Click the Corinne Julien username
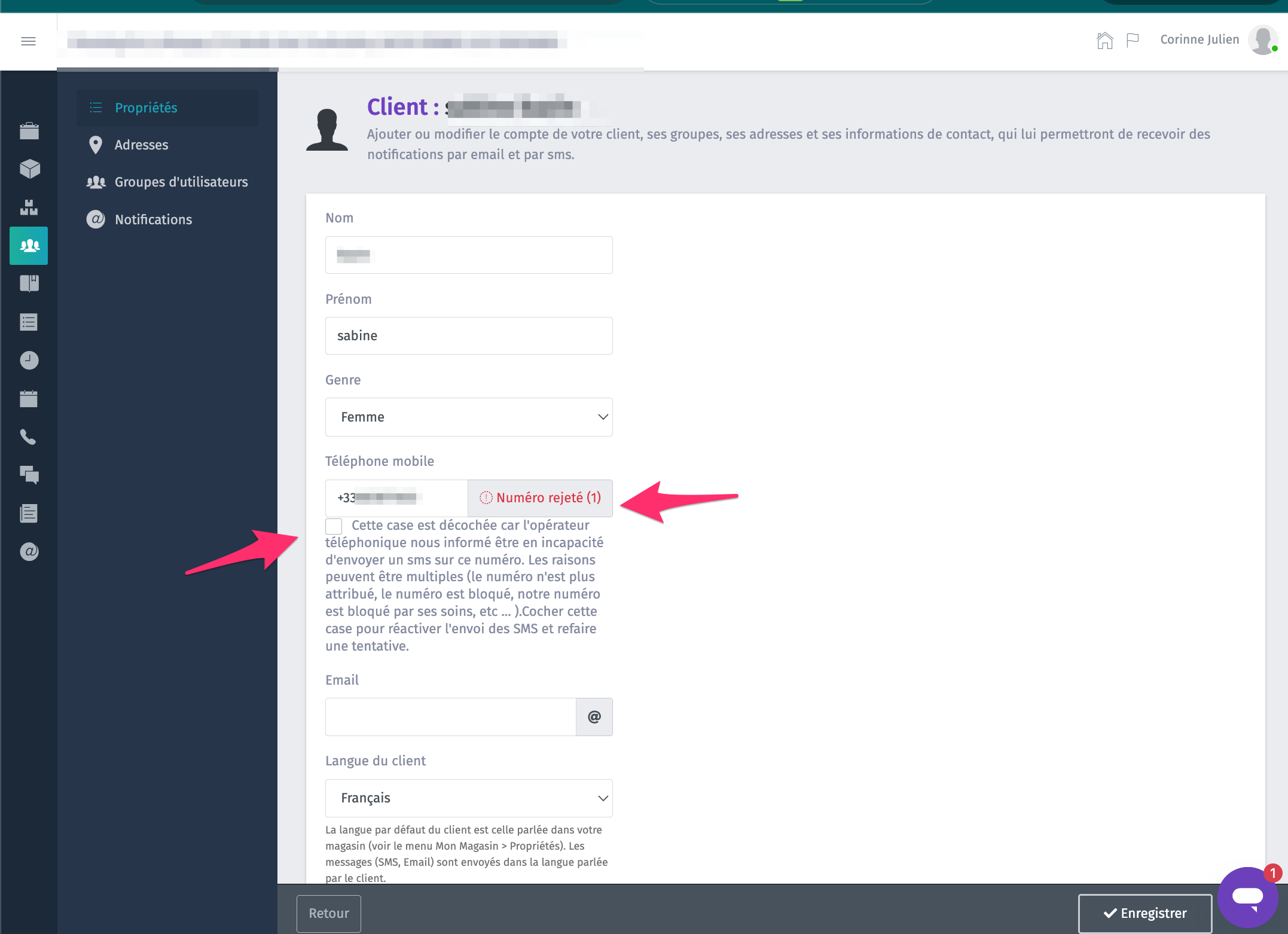This screenshot has height=934, width=1288. (1200, 39)
